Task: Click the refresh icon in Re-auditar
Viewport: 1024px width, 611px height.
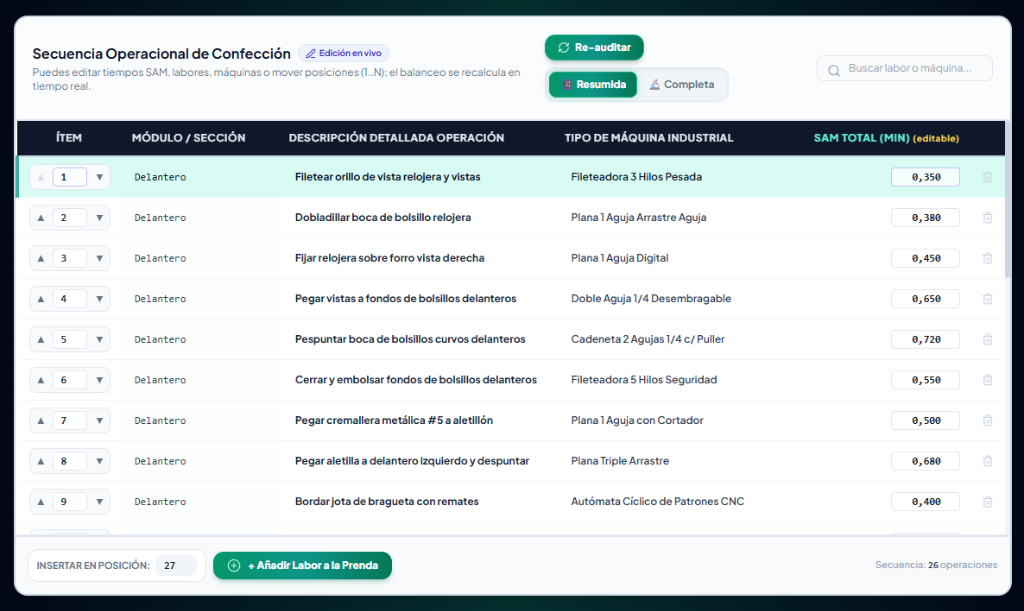Action: 564,47
